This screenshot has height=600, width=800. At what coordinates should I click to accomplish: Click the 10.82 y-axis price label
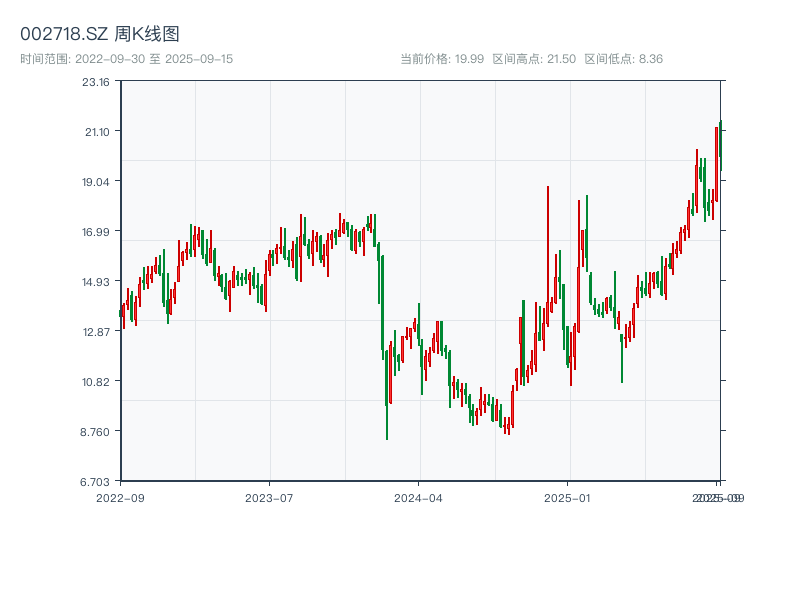click(x=96, y=381)
